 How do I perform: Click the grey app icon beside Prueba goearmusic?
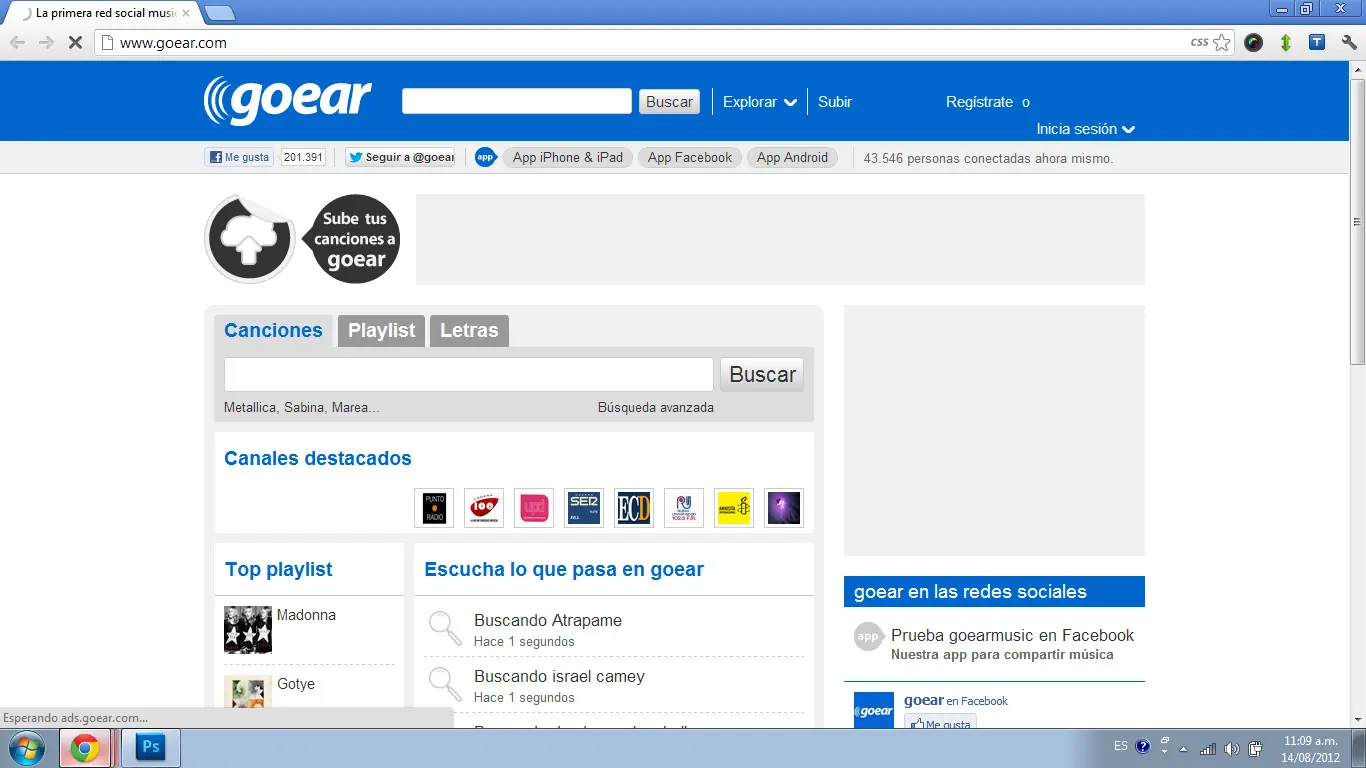click(868, 636)
